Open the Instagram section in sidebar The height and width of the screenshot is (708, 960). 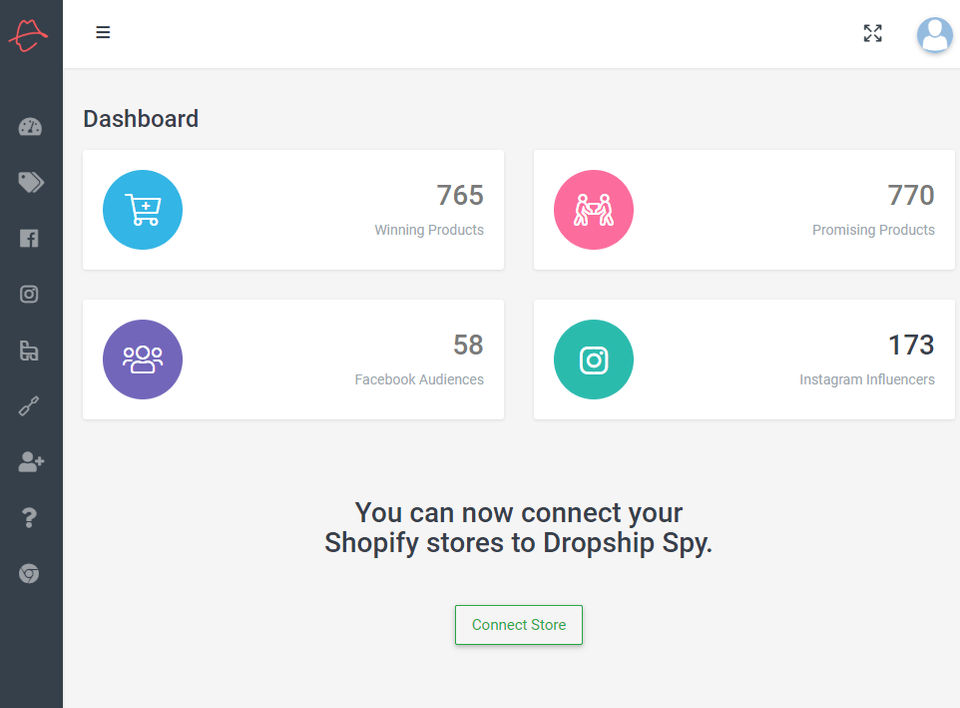pos(29,294)
